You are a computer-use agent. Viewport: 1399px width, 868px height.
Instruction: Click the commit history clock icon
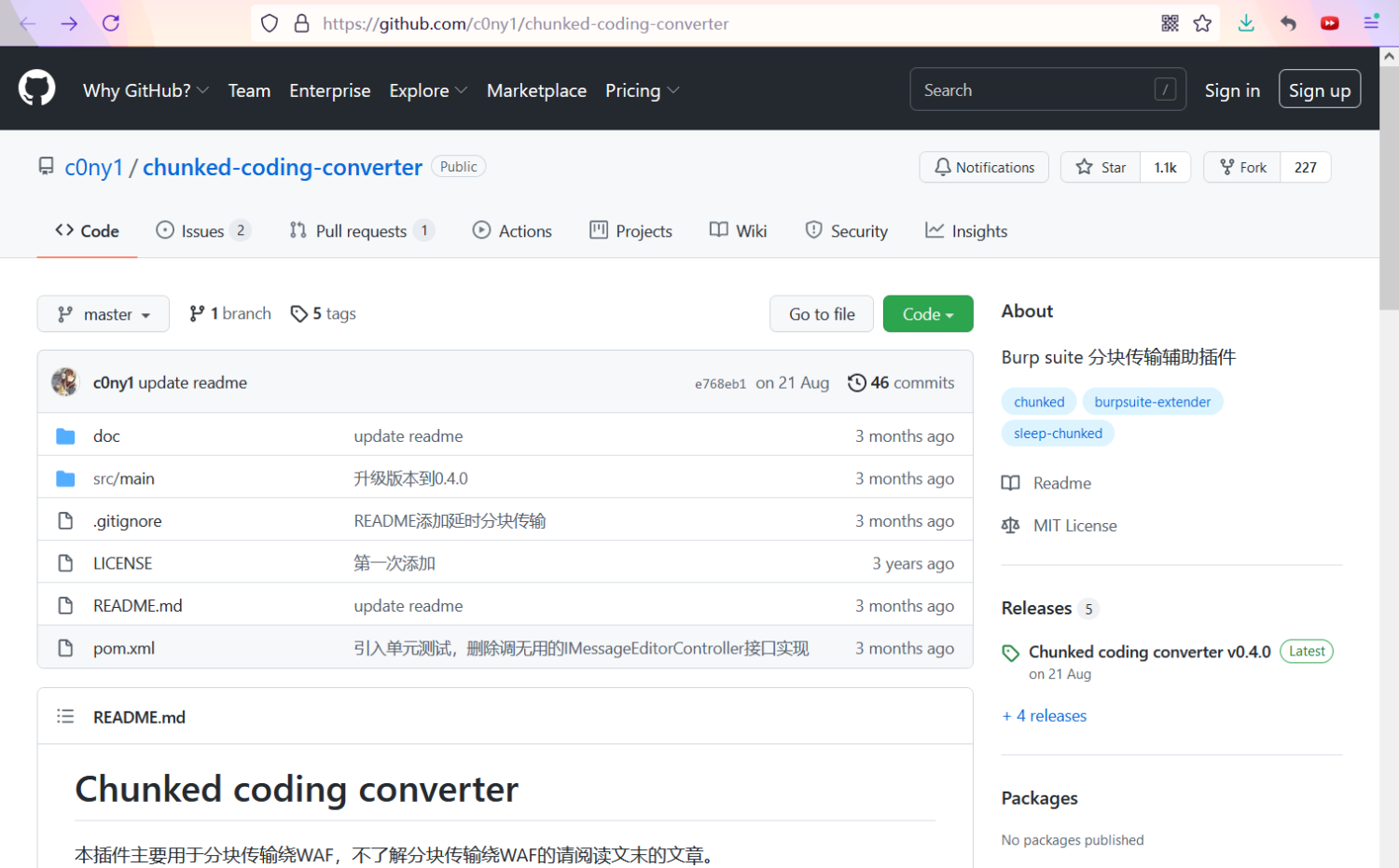click(856, 382)
